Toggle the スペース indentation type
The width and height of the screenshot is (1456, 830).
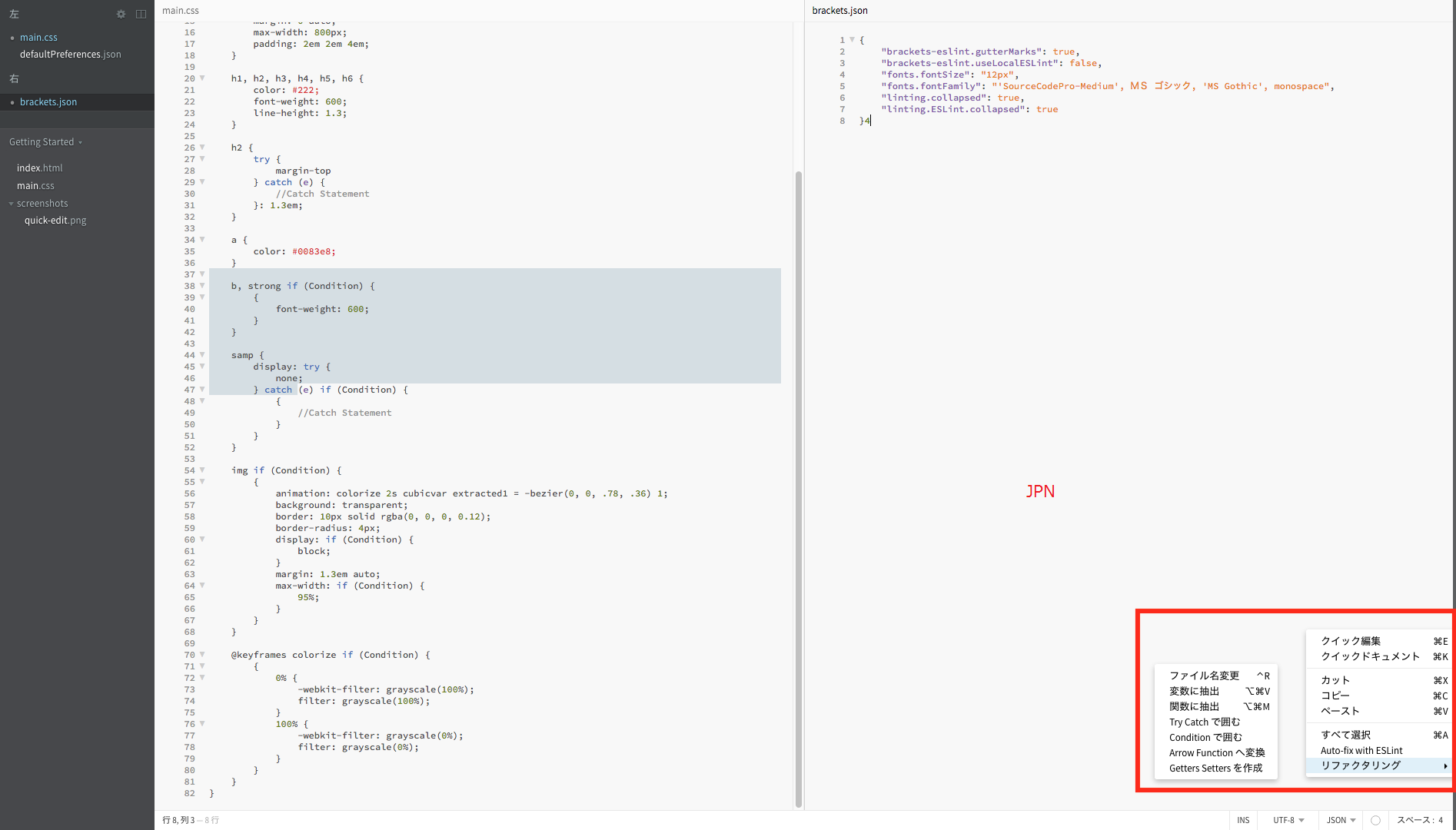click(1413, 820)
